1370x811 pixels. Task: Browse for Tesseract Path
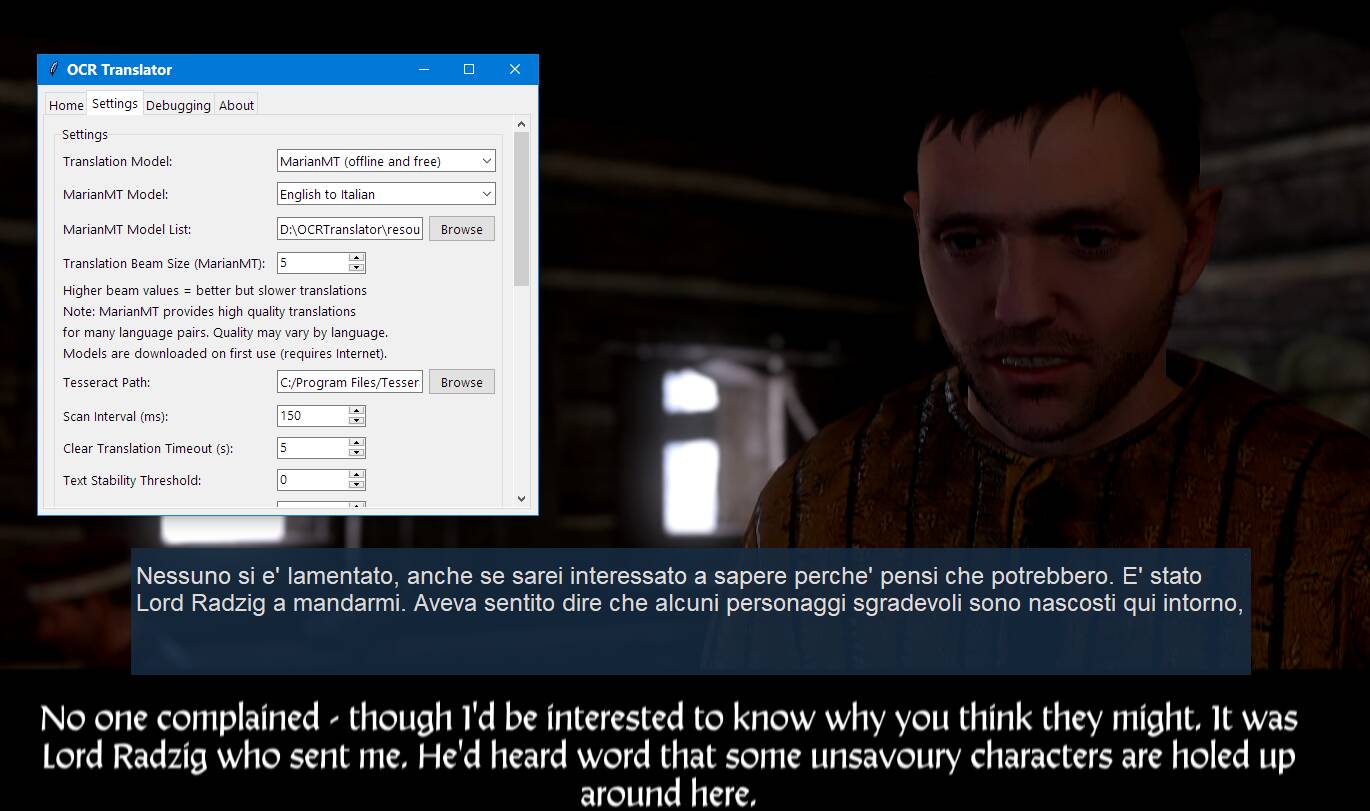462,382
